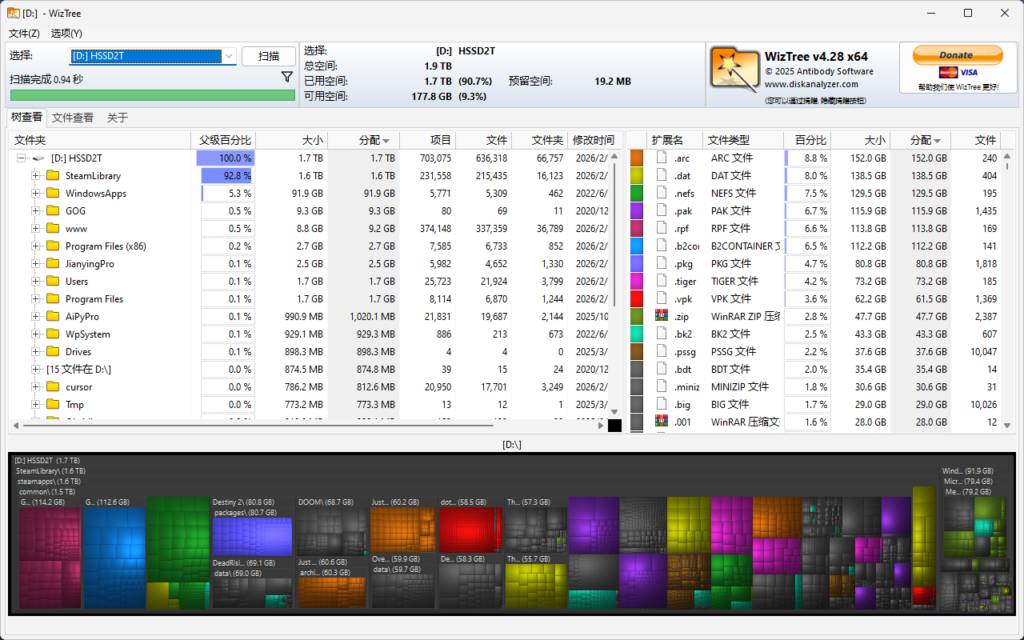Click the drive icon for [D:] HSSD2T
Viewport: 1024px width, 640px height.
[38, 158]
